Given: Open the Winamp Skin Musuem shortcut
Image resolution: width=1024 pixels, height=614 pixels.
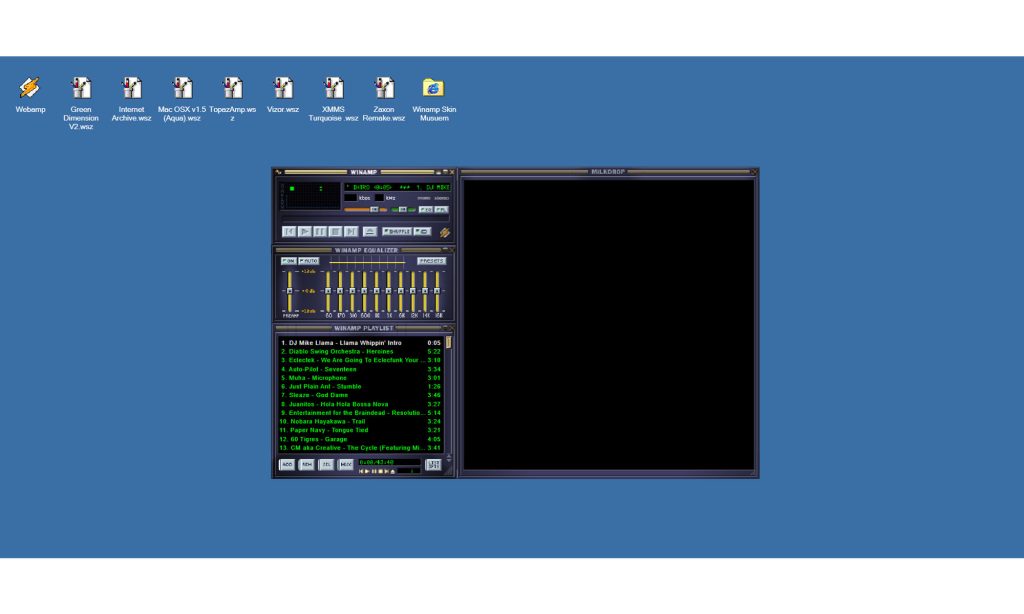Looking at the screenshot, I should [434, 99].
